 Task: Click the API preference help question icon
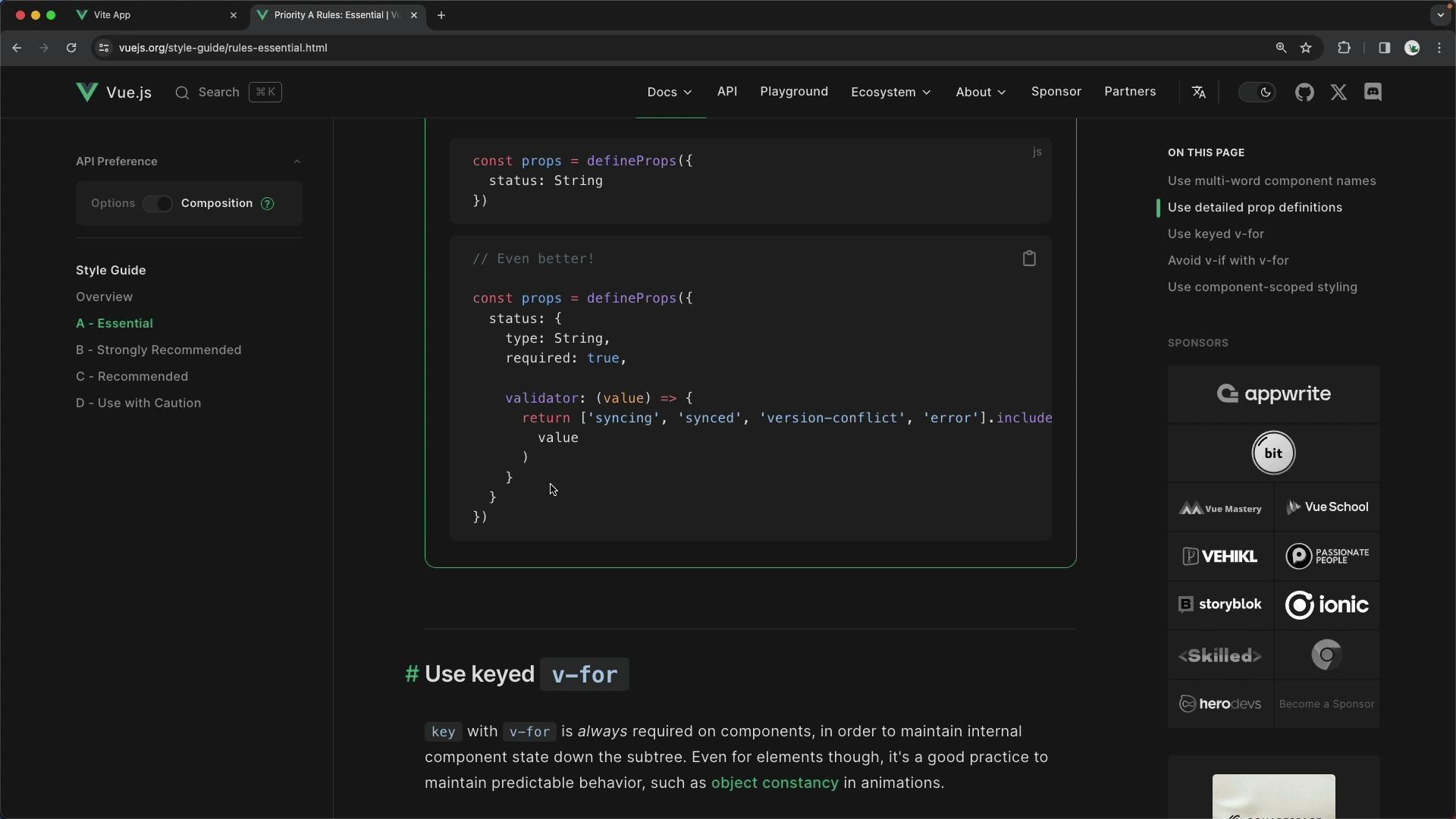[267, 203]
